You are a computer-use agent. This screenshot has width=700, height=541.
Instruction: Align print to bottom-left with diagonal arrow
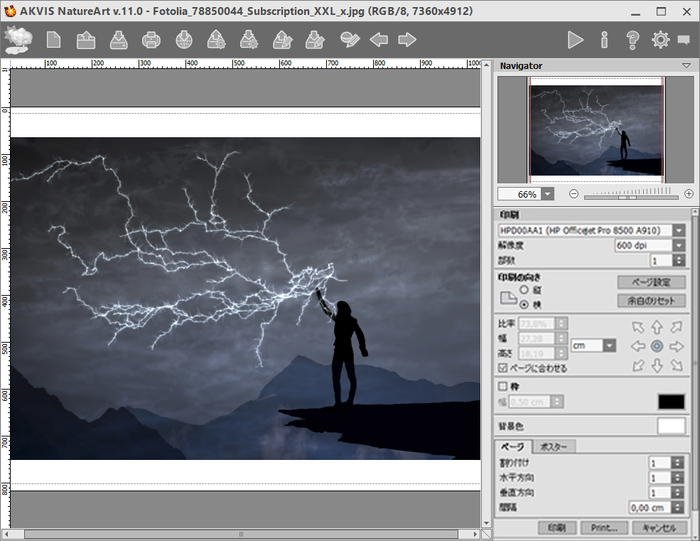638,365
